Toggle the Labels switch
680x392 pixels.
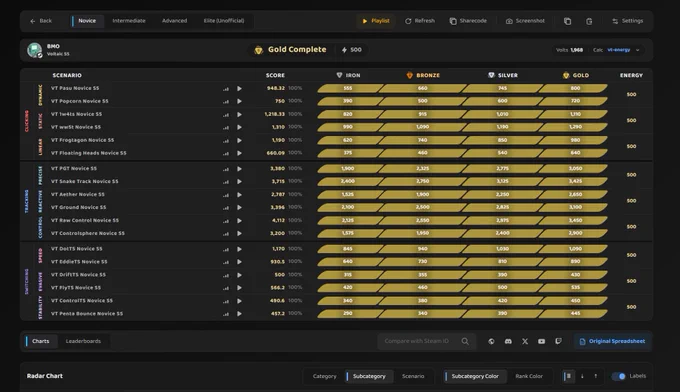pyautogui.click(x=619, y=376)
